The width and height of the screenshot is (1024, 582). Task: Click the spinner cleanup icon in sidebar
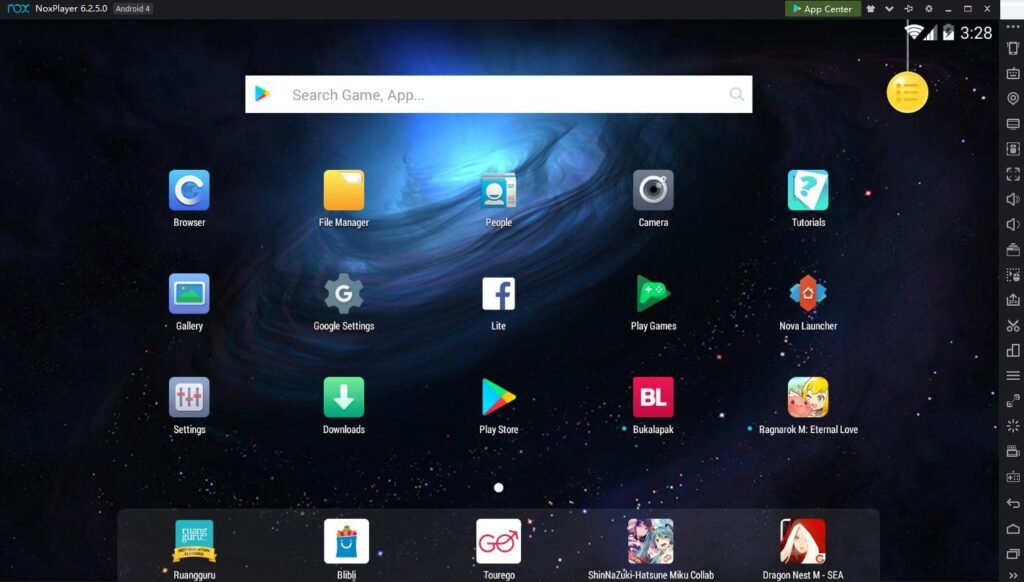pyautogui.click(x=1013, y=427)
